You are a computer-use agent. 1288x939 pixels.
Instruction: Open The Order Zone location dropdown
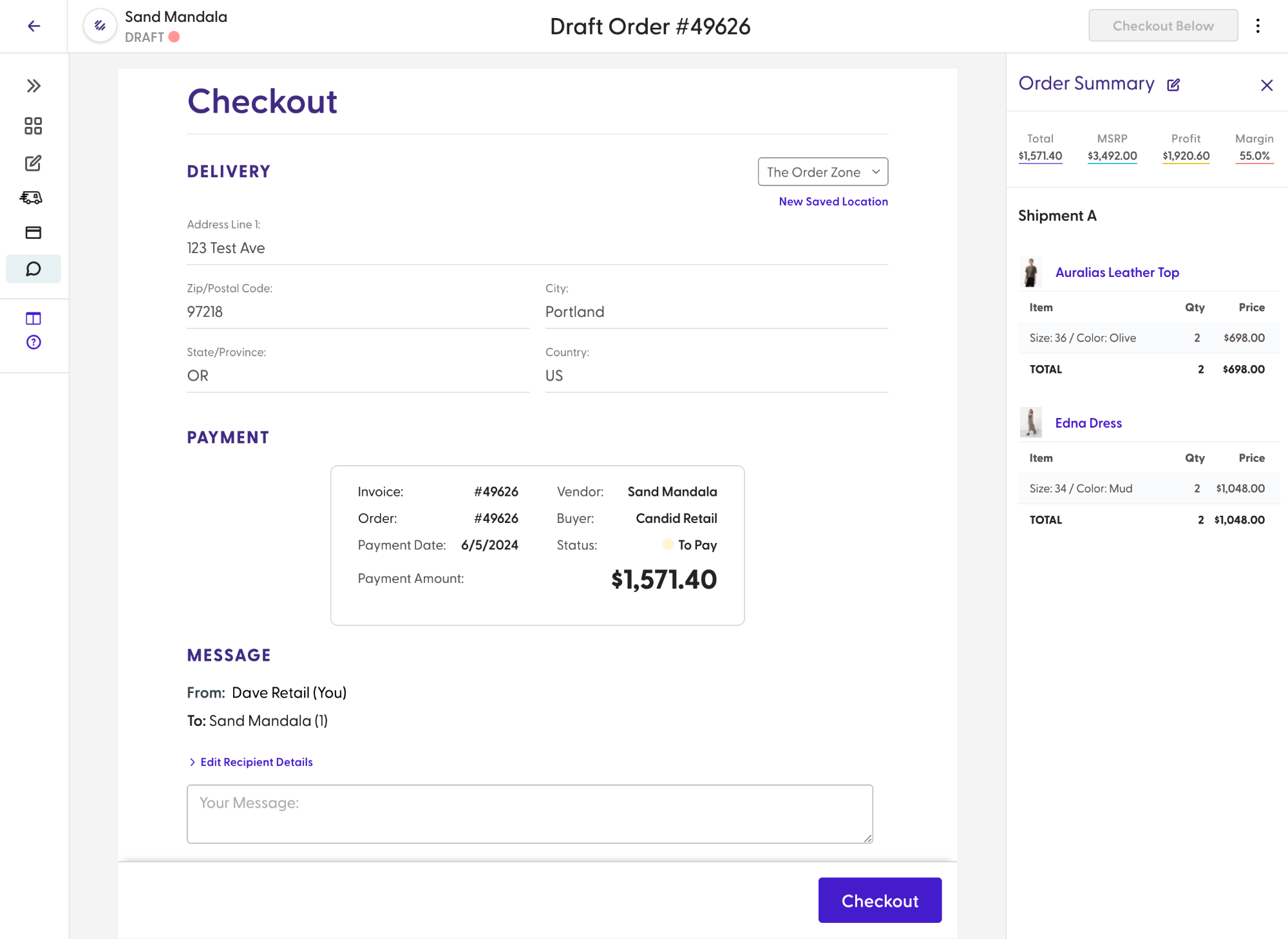pos(823,172)
